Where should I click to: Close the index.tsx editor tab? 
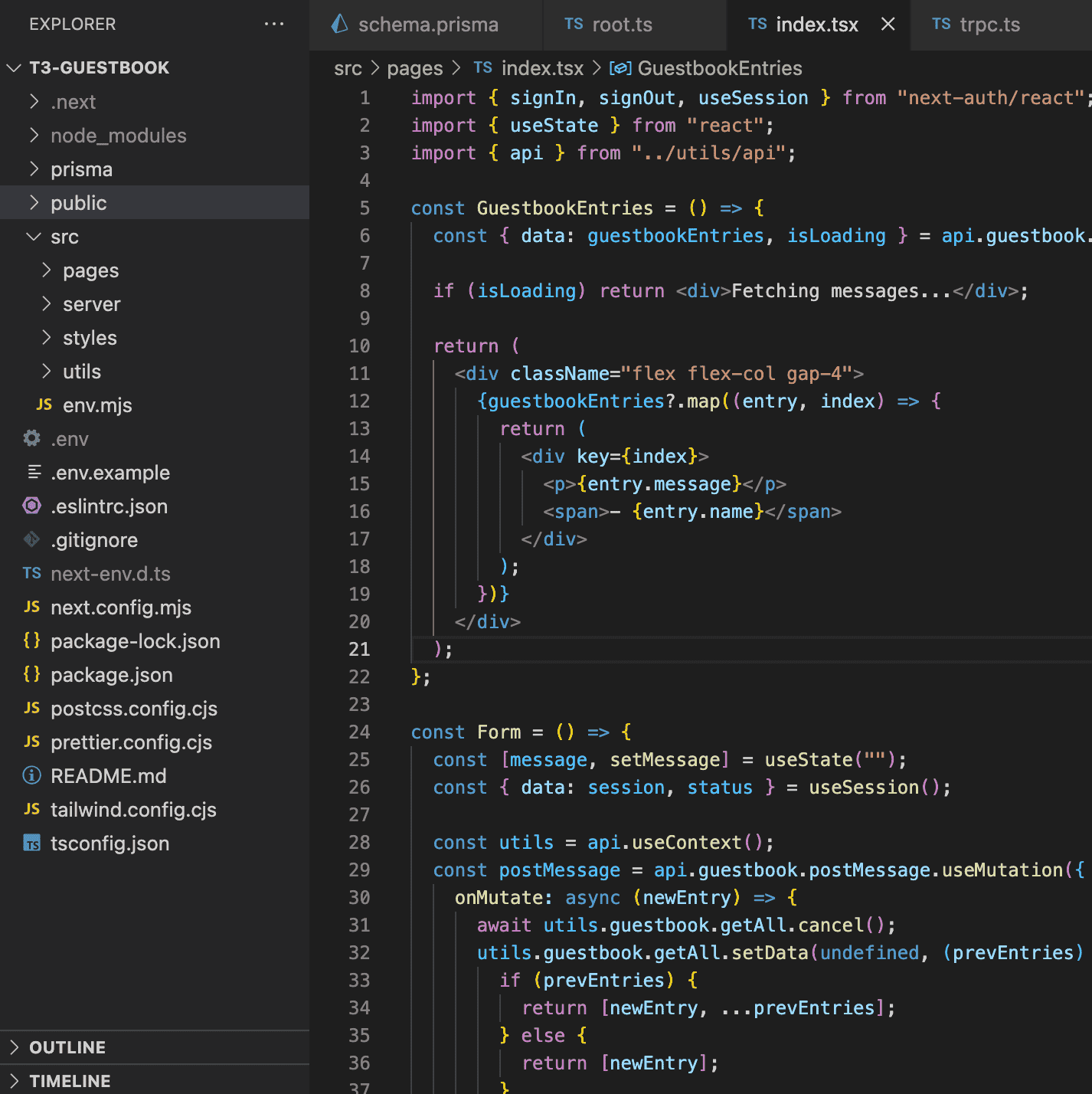point(888,25)
